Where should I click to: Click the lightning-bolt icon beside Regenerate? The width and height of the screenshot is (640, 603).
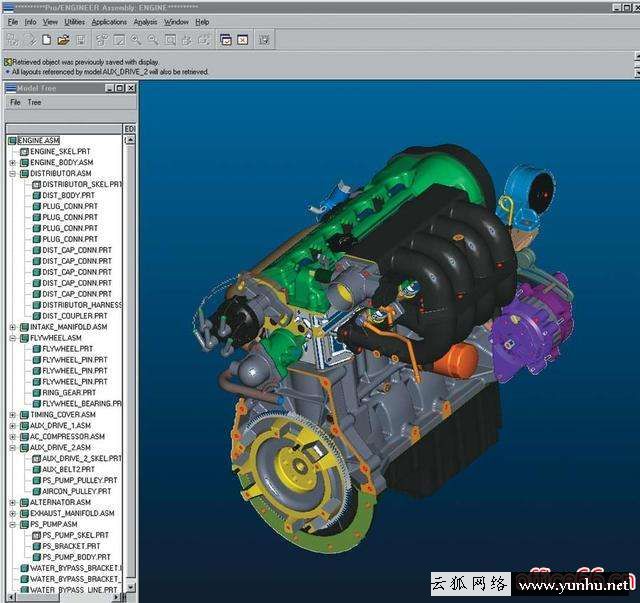pyautogui.click(x=31, y=40)
